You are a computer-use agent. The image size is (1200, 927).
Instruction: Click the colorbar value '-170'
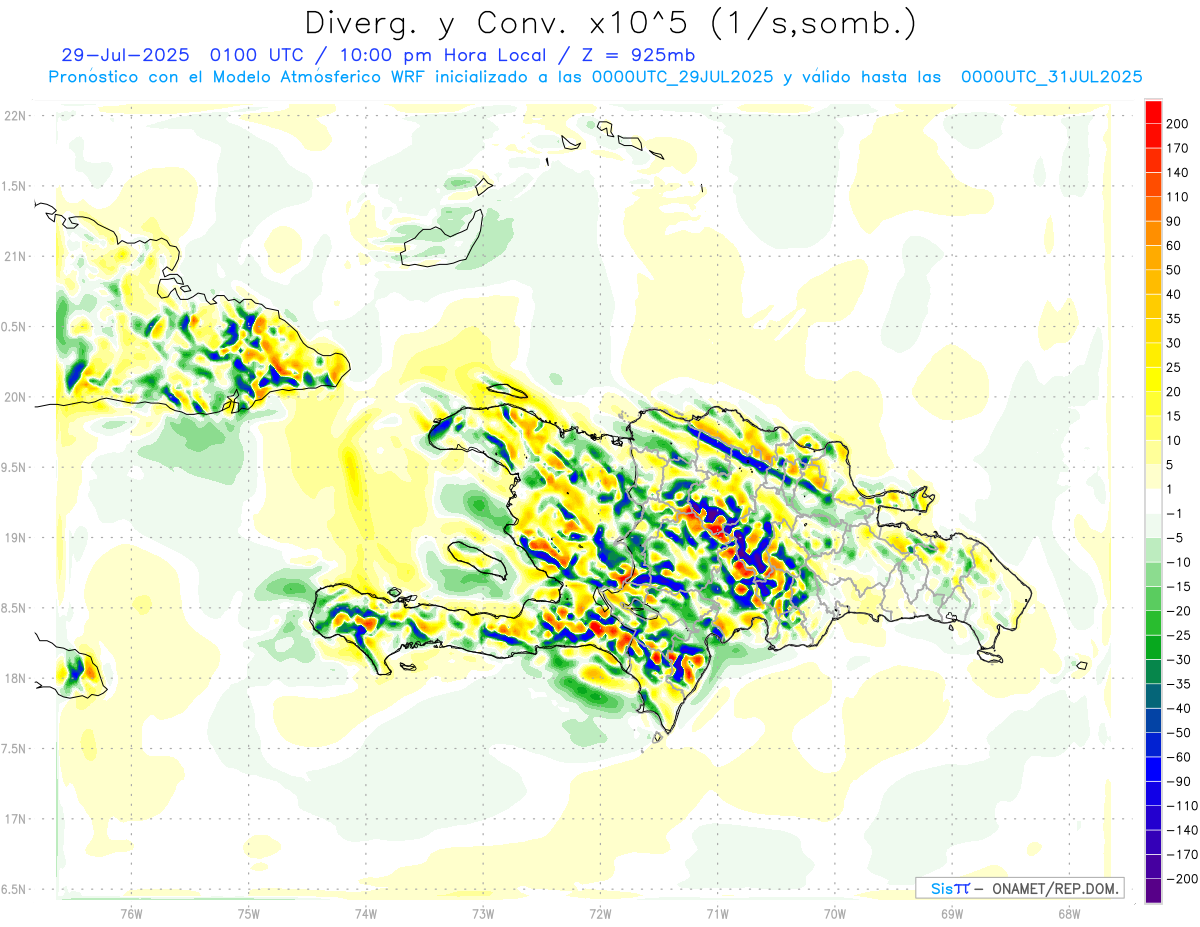[x=1184, y=854]
